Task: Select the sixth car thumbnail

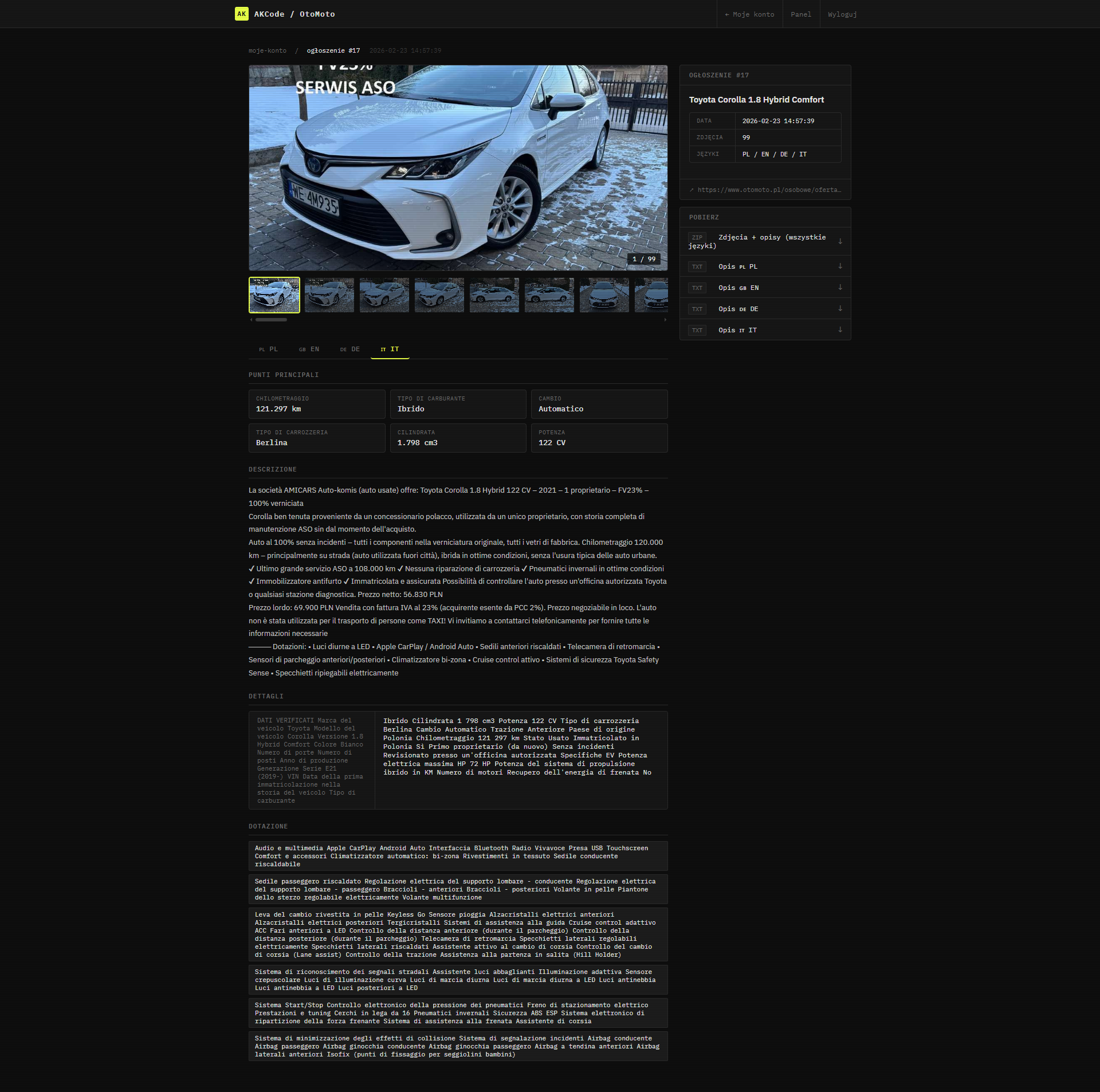Action: click(549, 295)
